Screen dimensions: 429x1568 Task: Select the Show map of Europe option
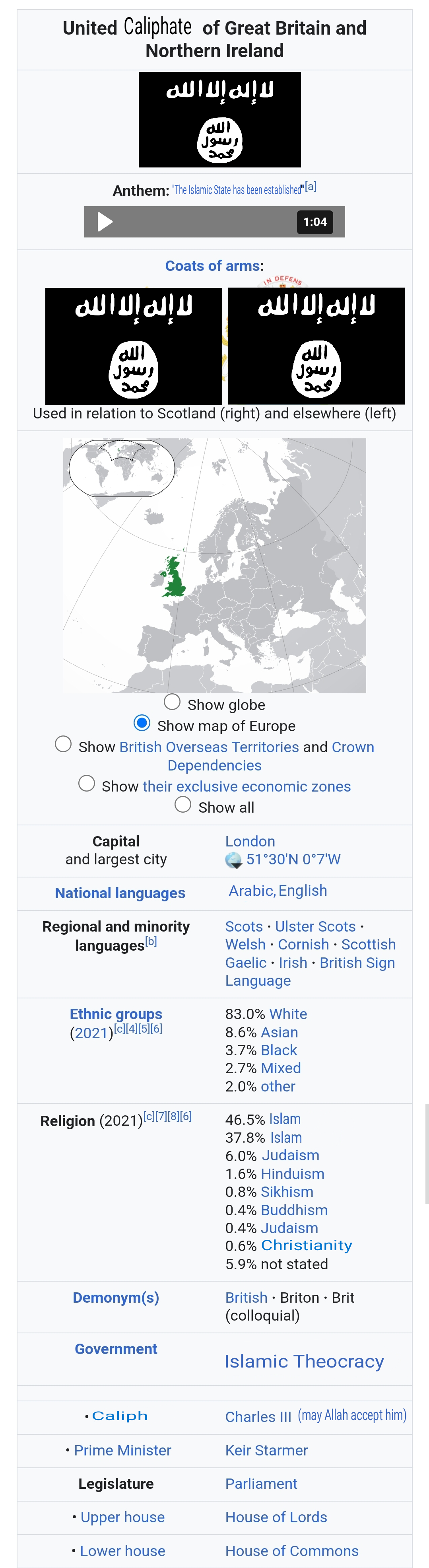pyautogui.click(x=142, y=723)
